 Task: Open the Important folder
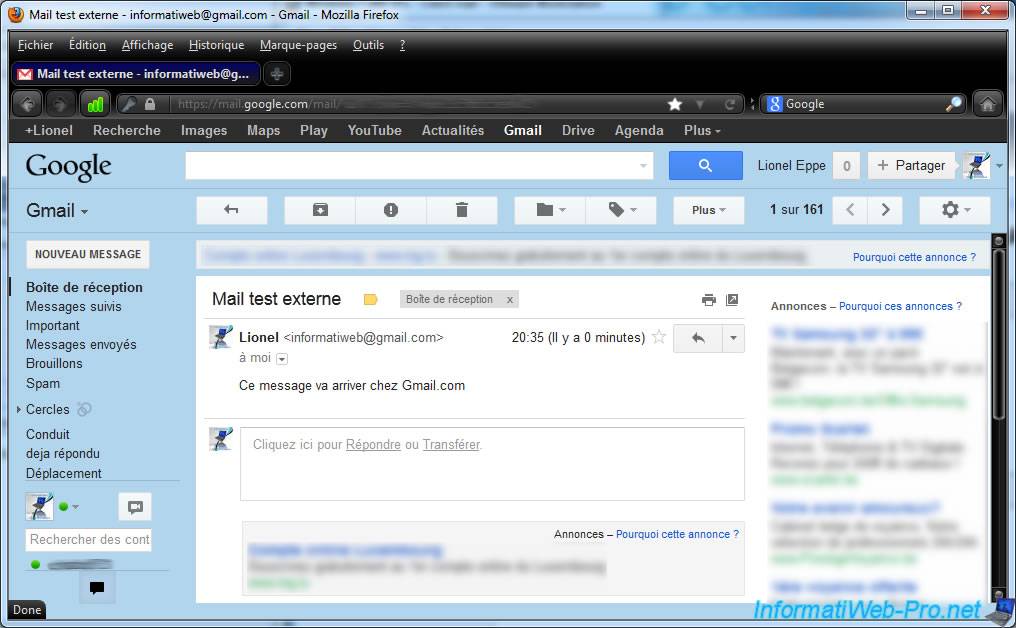52,325
